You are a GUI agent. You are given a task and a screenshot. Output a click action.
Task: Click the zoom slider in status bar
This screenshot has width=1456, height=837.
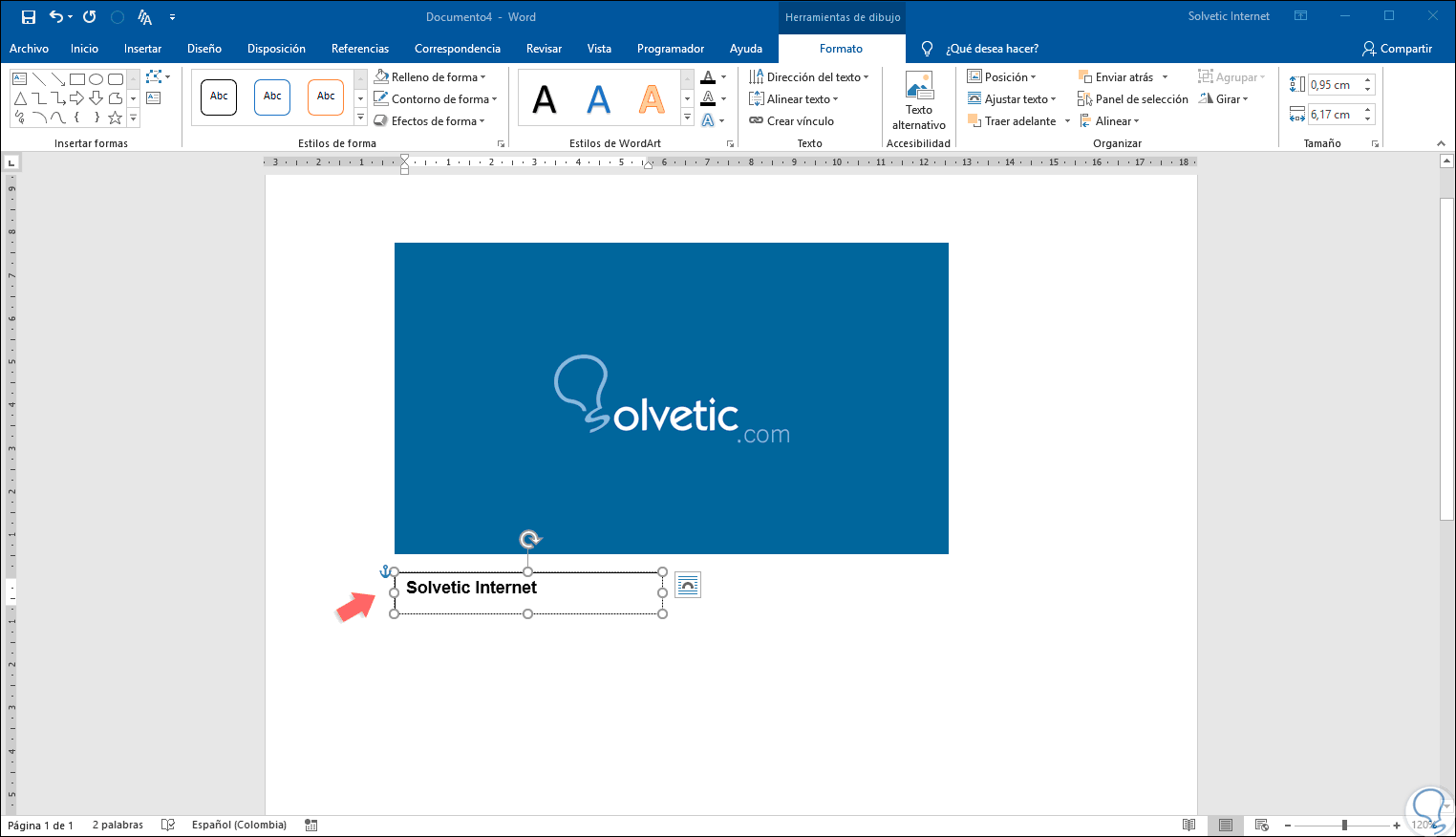[1342, 826]
